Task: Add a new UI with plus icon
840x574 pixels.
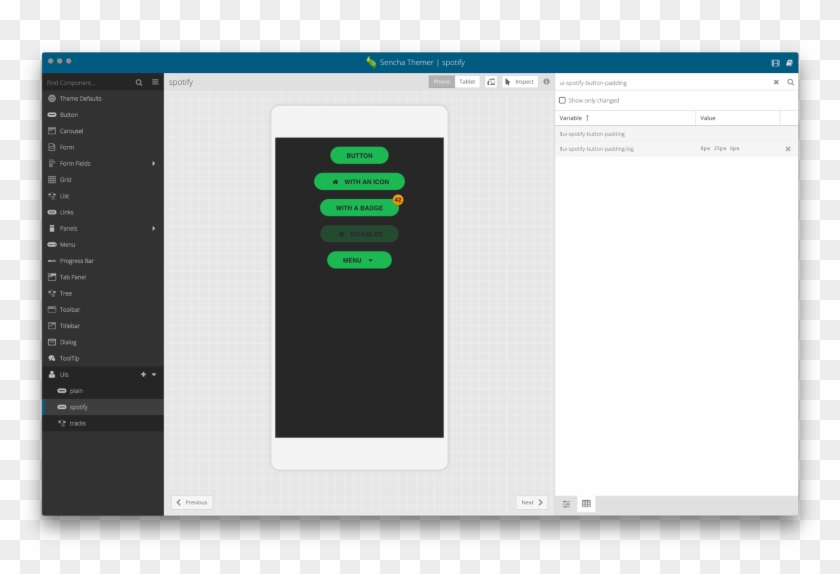Action: point(143,374)
